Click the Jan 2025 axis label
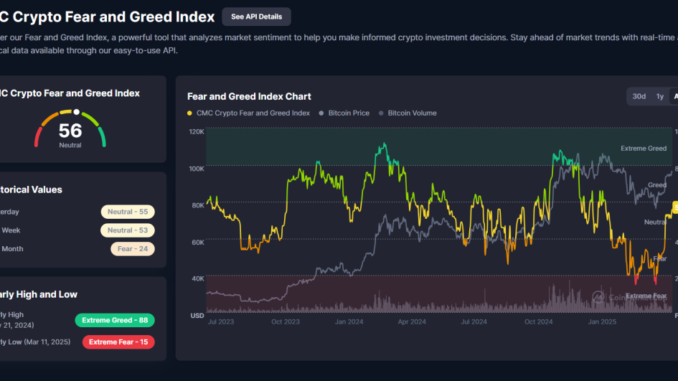The height and width of the screenshot is (381, 678). (x=602, y=322)
